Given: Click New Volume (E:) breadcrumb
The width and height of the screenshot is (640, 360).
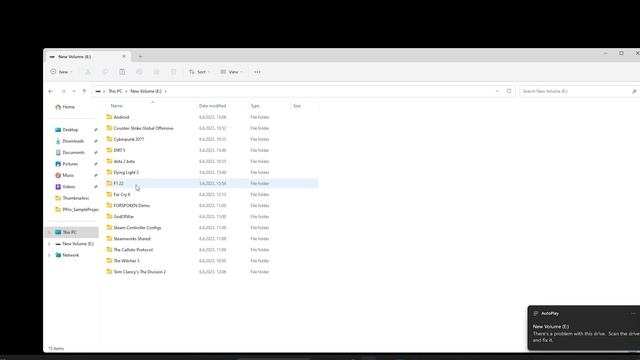Looking at the screenshot, I should [x=146, y=91].
